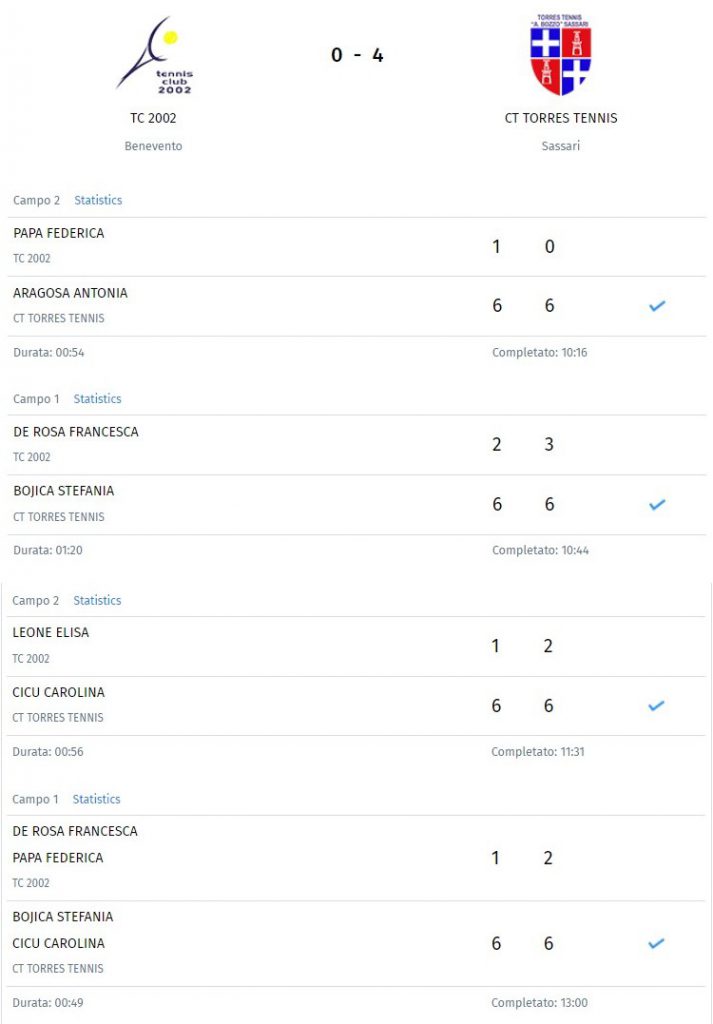Select player PAPA FEDERICA in first match

tap(59, 233)
